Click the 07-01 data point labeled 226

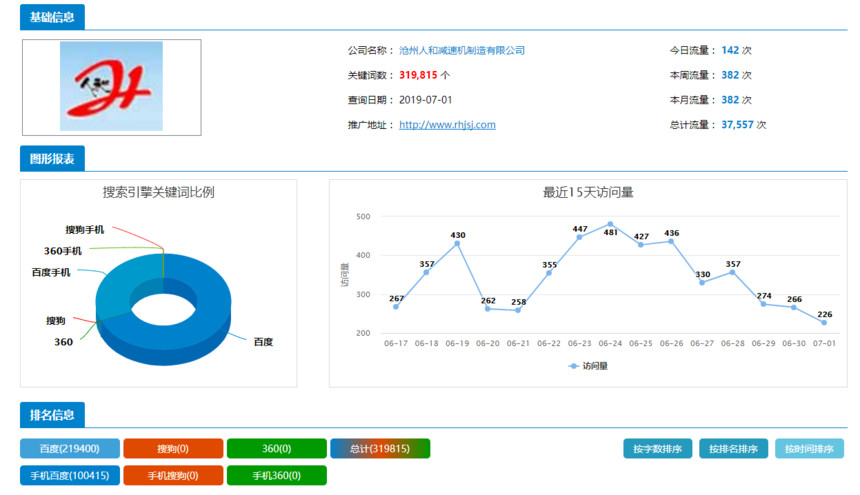[x=824, y=322]
